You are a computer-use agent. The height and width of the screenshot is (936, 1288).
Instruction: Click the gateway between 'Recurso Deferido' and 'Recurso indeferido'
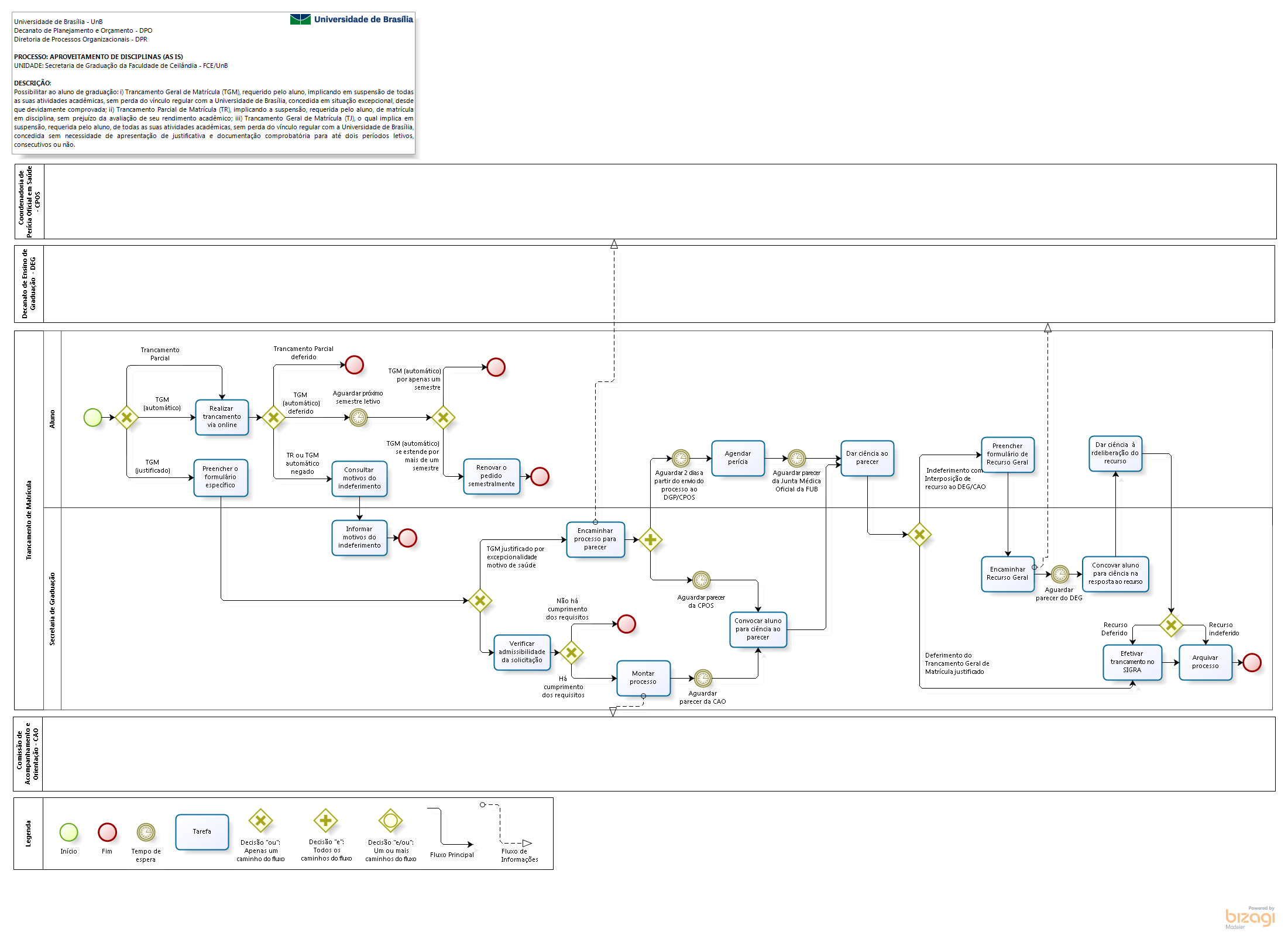pos(1171,625)
